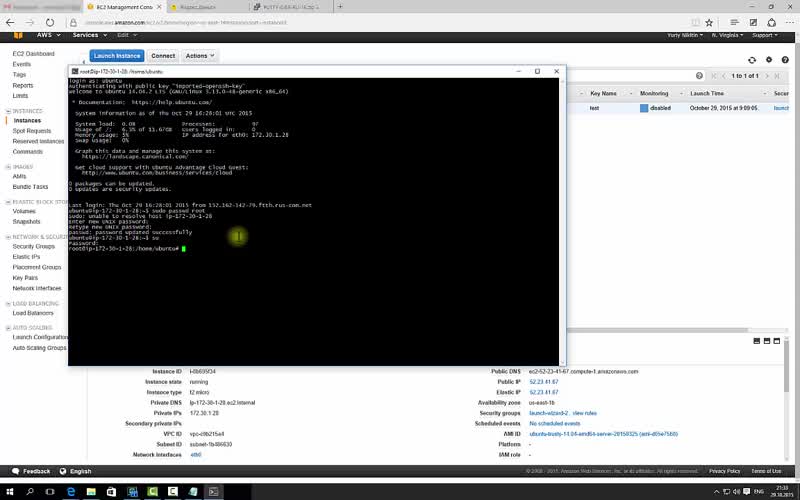The width and height of the screenshot is (800, 500).
Task: Click the refresh instances icon
Action: 752,60
